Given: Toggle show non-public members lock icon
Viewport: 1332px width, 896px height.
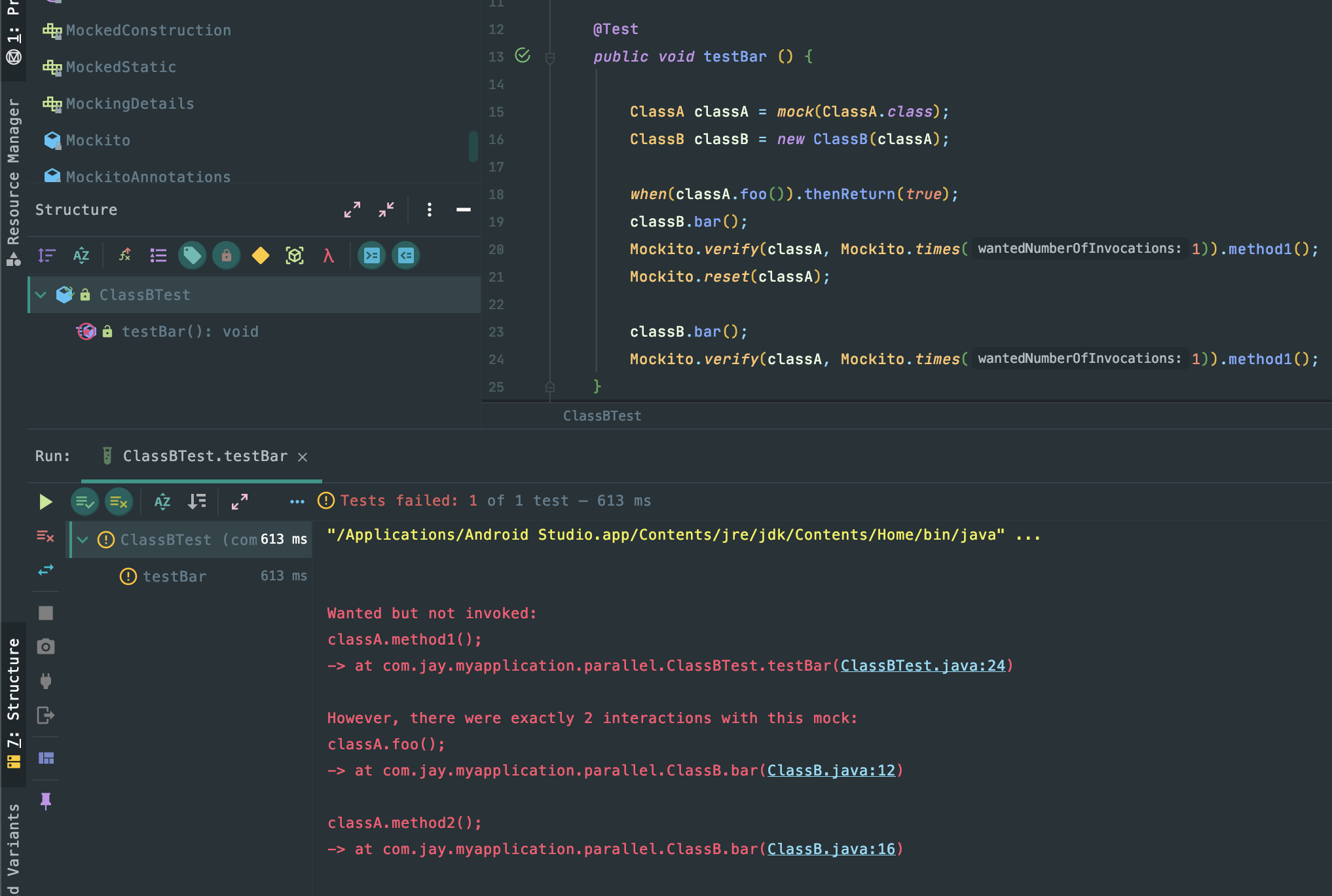Looking at the screenshot, I should click(227, 255).
